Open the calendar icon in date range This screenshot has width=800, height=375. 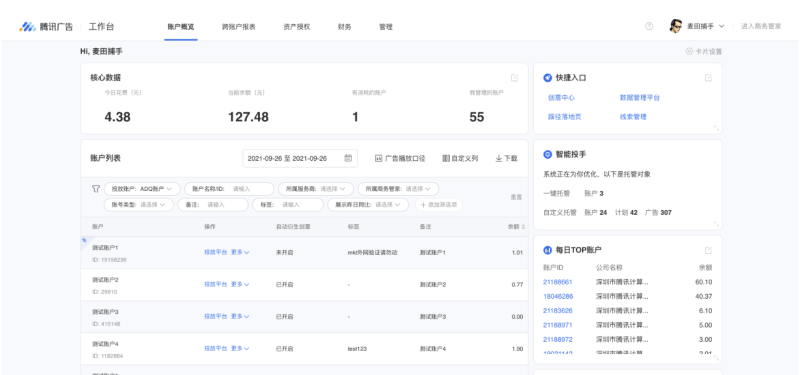(348, 158)
